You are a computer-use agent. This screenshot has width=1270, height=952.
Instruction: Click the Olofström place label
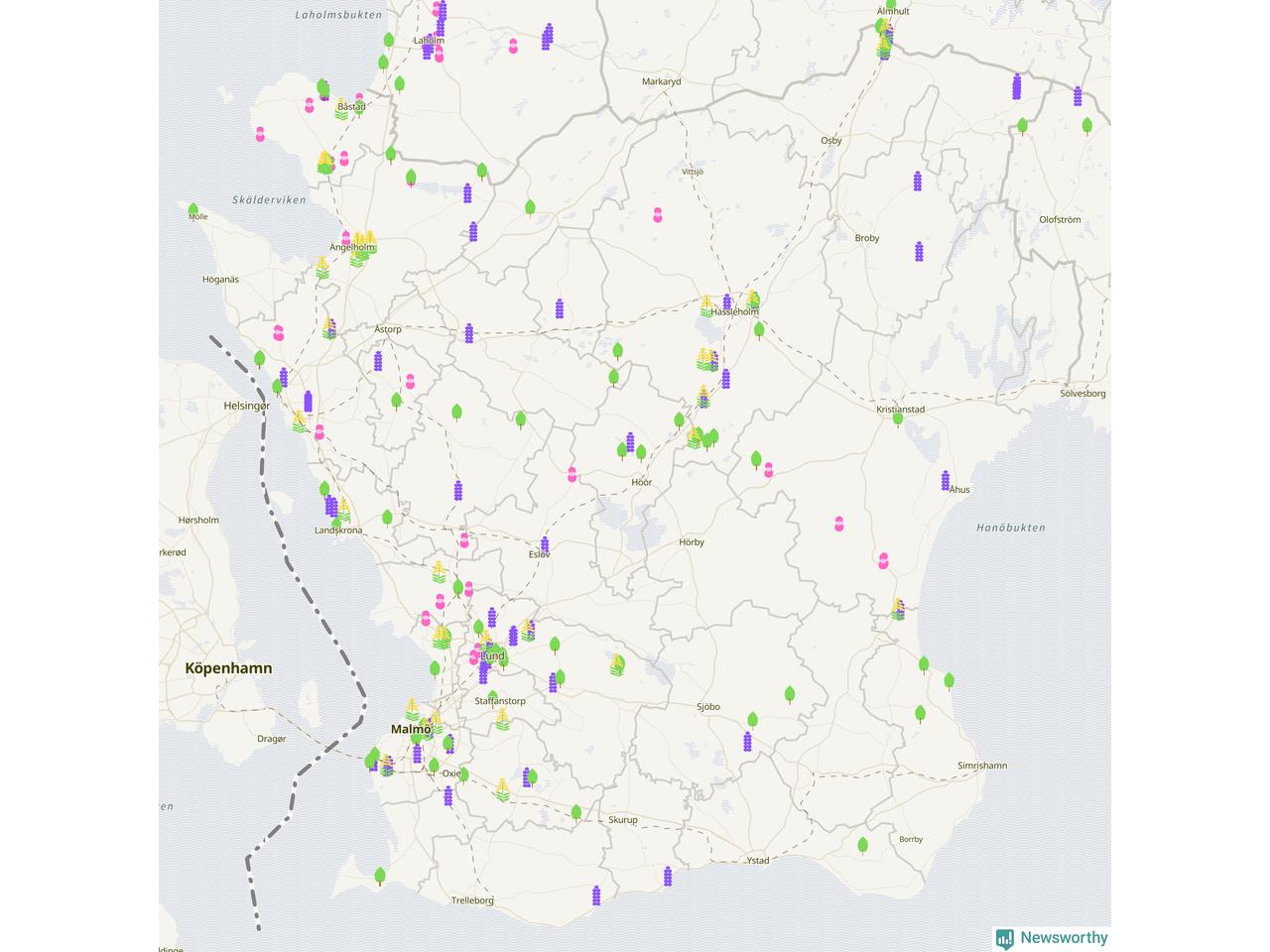pos(1060,219)
